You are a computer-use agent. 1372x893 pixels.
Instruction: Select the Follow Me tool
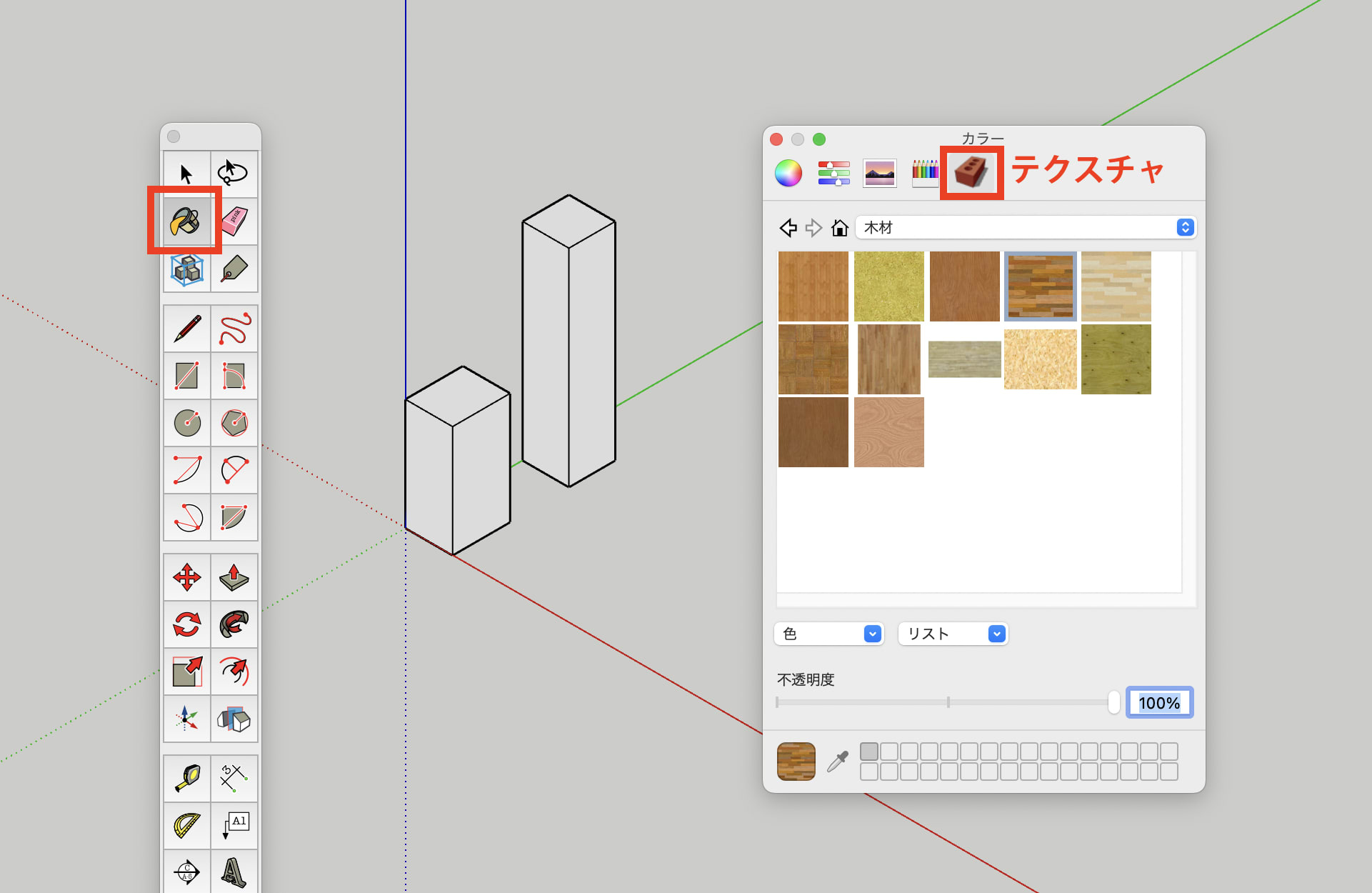click(x=234, y=624)
